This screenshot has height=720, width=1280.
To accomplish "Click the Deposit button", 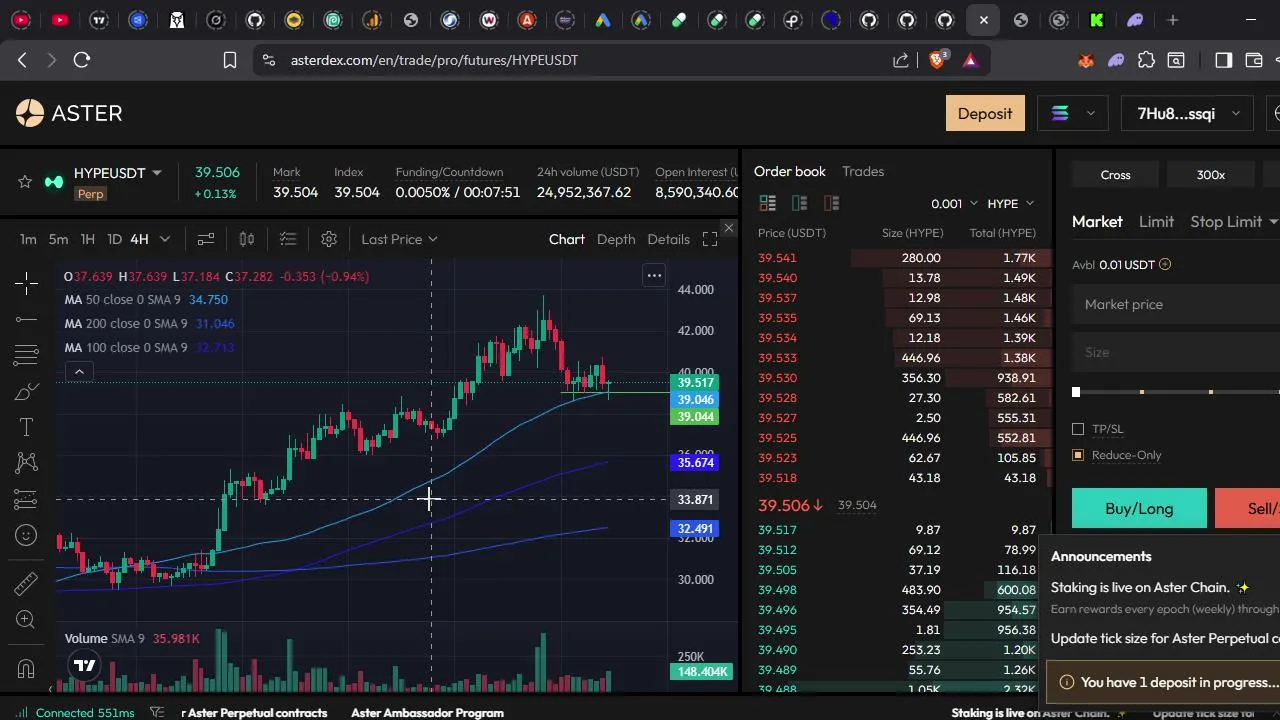I will coord(985,114).
